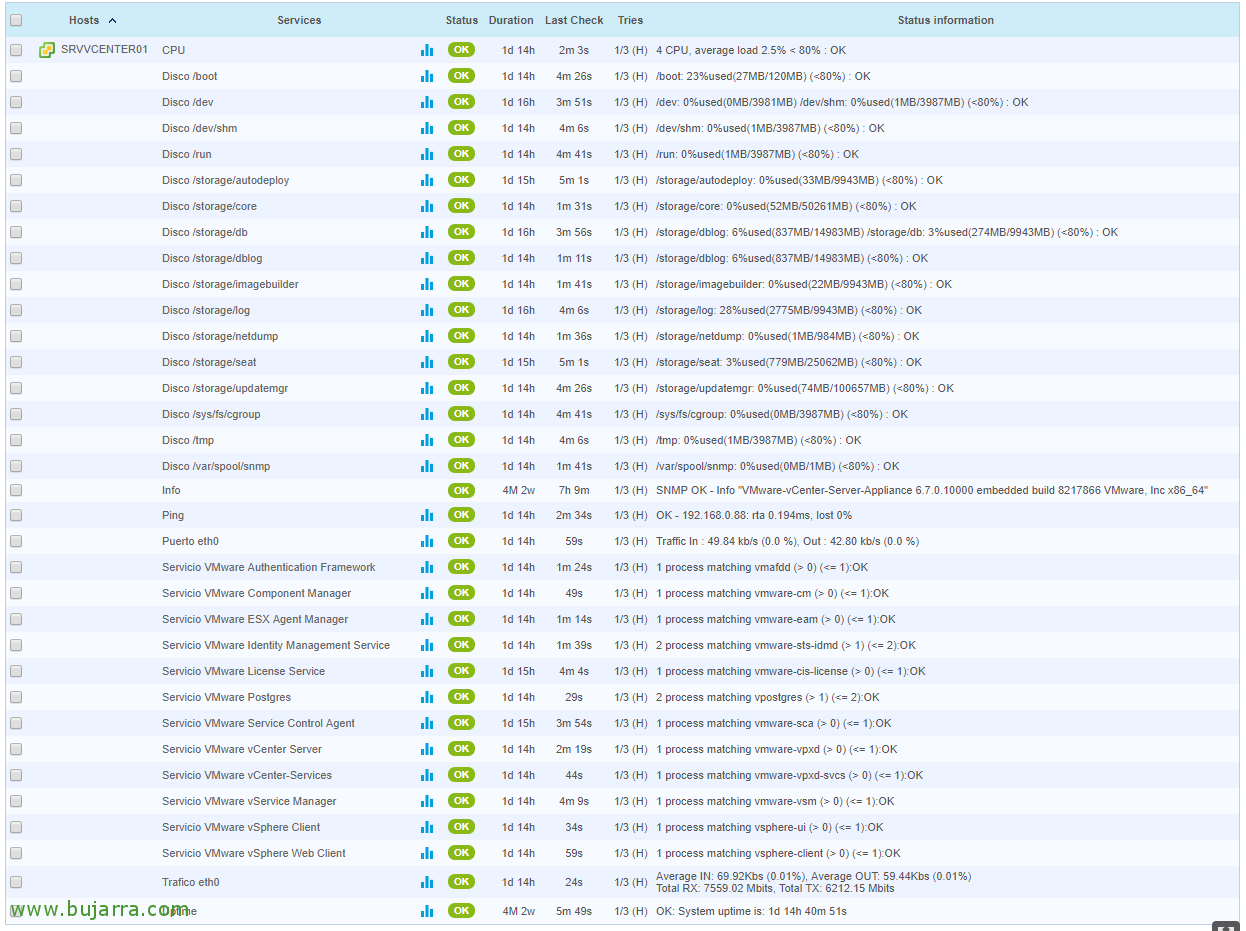Open the graph icon for VMware Postgres service
The image size is (1246, 931).
427,696
